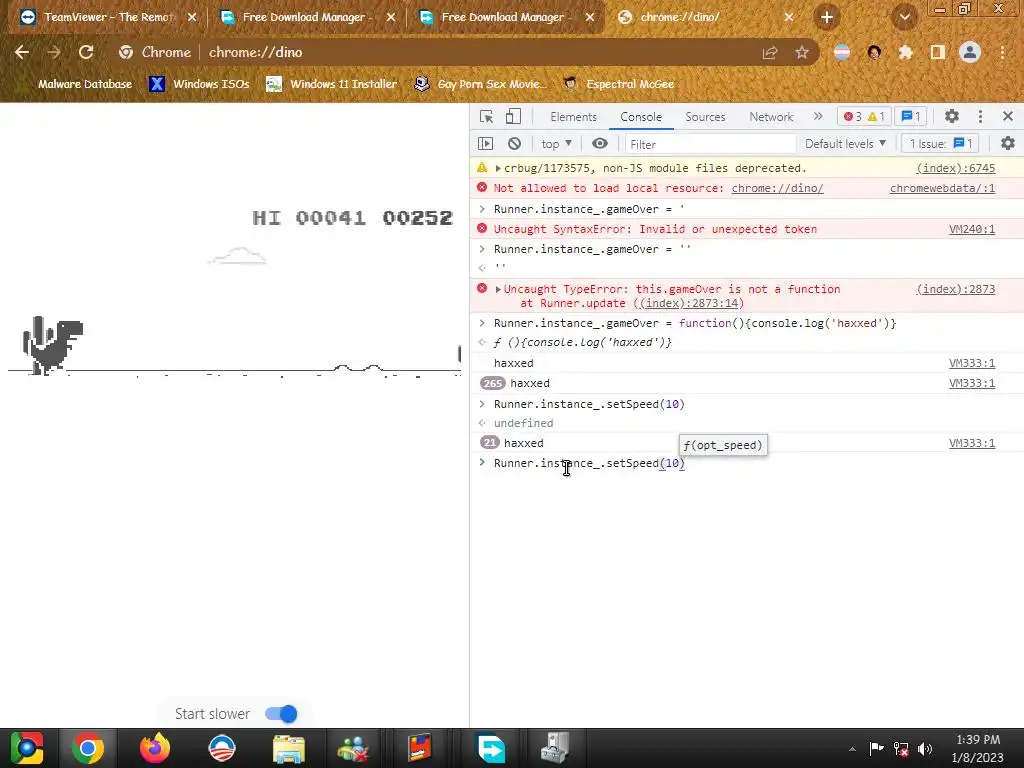Image resolution: width=1024 pixels, height=768 pixels.
Task: Switch to first Free Download Manager tab
Action: tap(304, 18)
